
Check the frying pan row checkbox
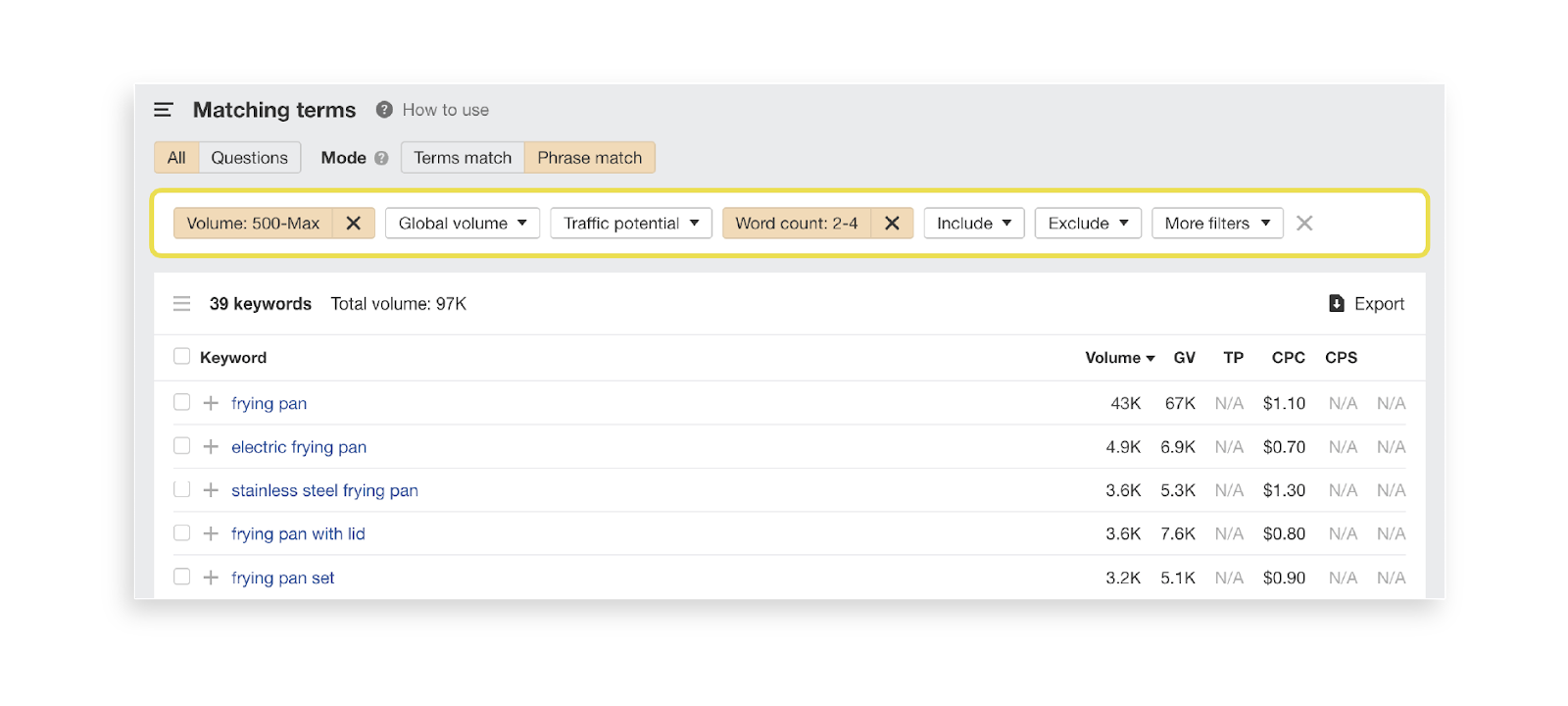(181, 402)
